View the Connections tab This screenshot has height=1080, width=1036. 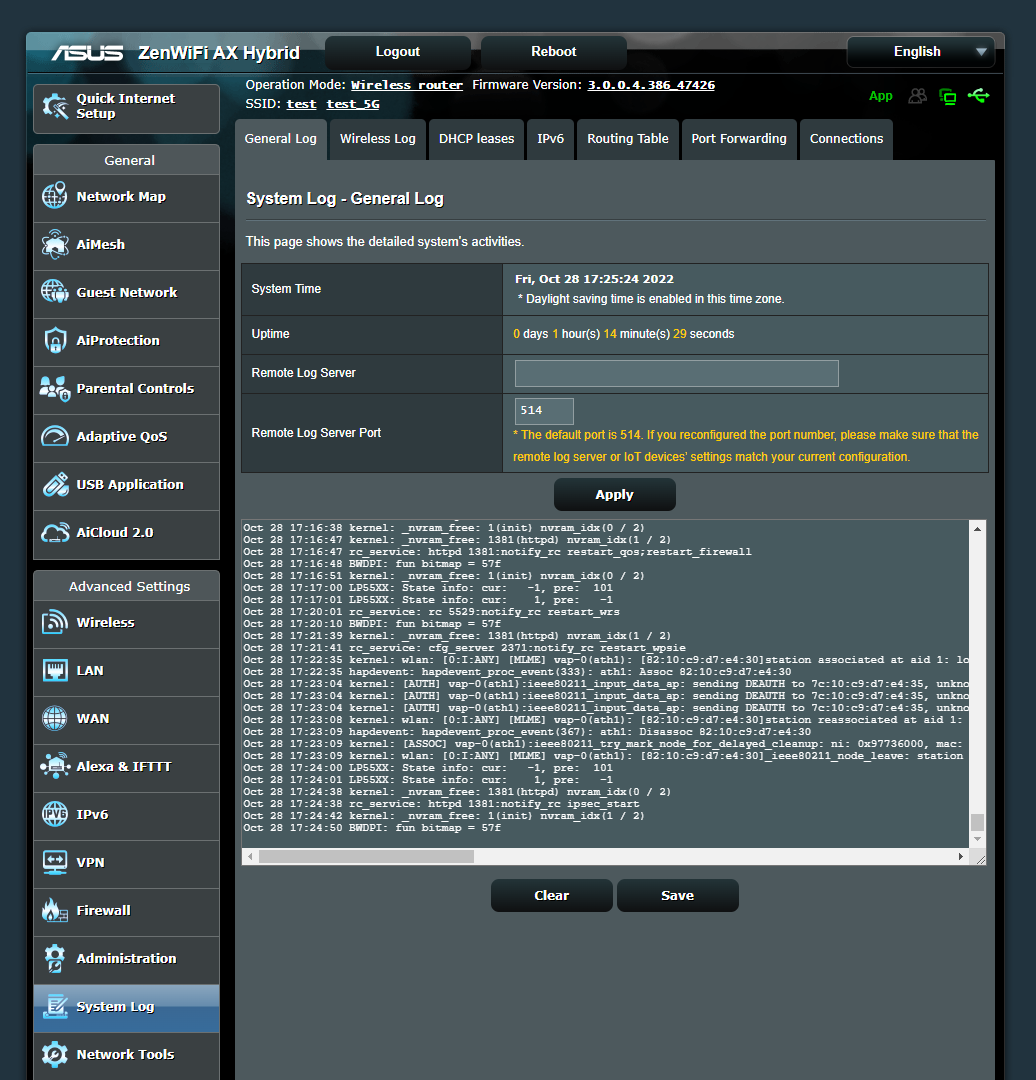click(846, 139)
